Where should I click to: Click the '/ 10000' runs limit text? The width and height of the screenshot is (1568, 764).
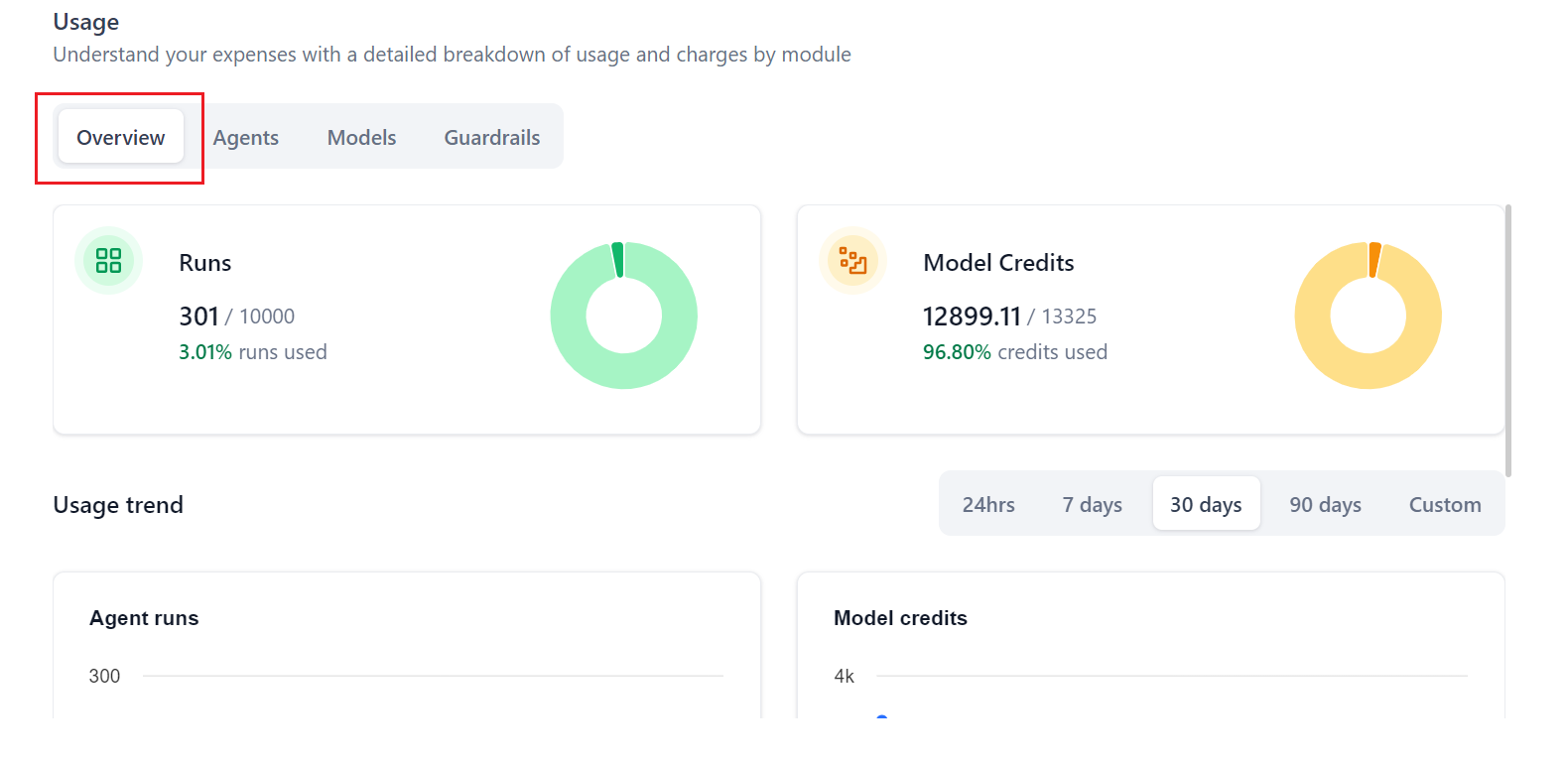(x=260, y=317)
